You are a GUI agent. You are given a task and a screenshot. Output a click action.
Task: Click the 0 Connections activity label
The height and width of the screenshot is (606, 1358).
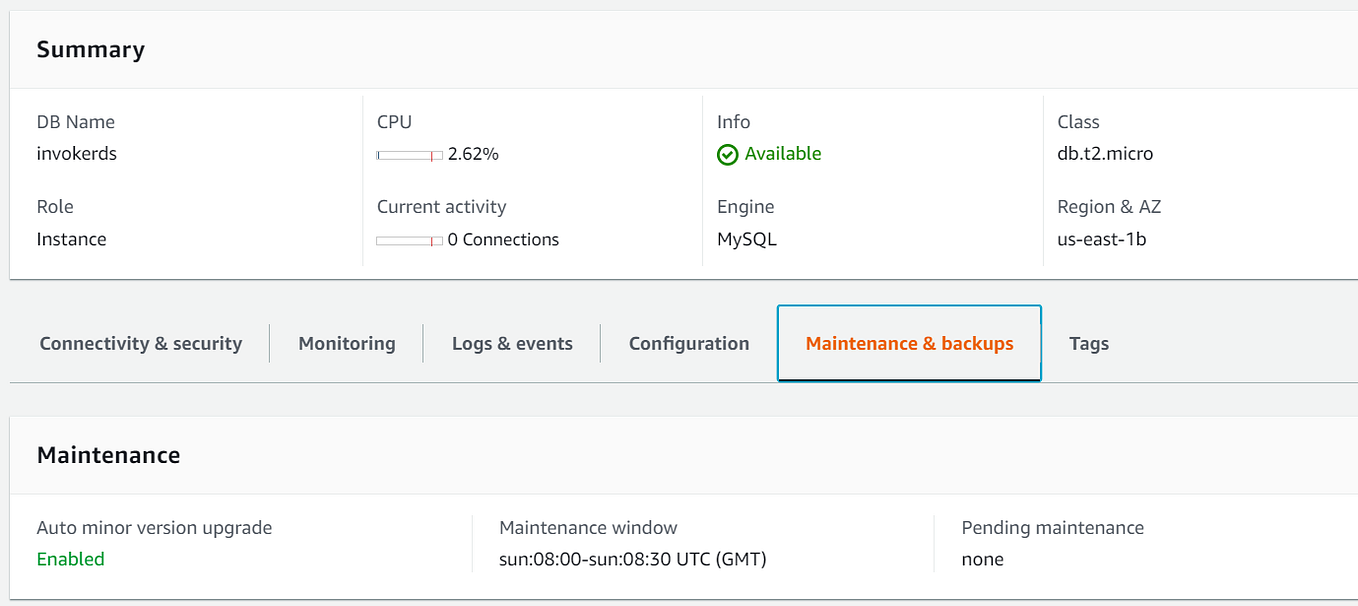coord(503,240)
